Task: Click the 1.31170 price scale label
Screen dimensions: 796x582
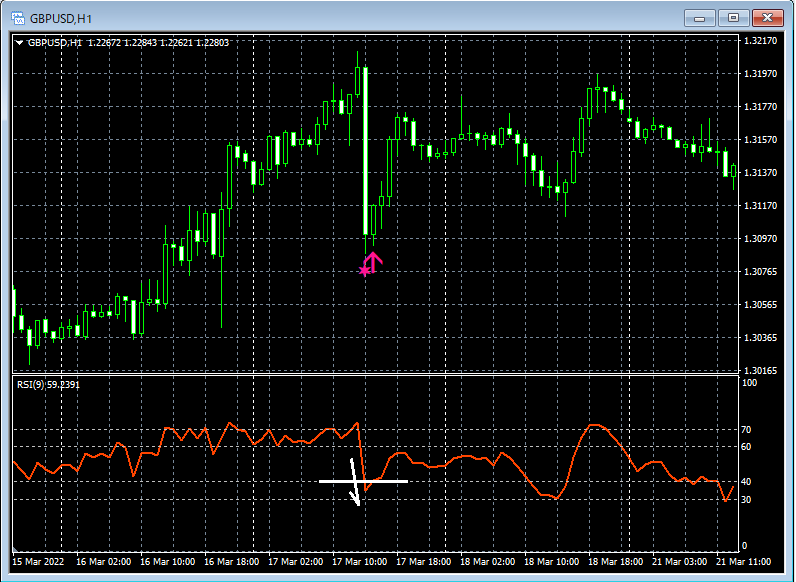Action: 760,206
